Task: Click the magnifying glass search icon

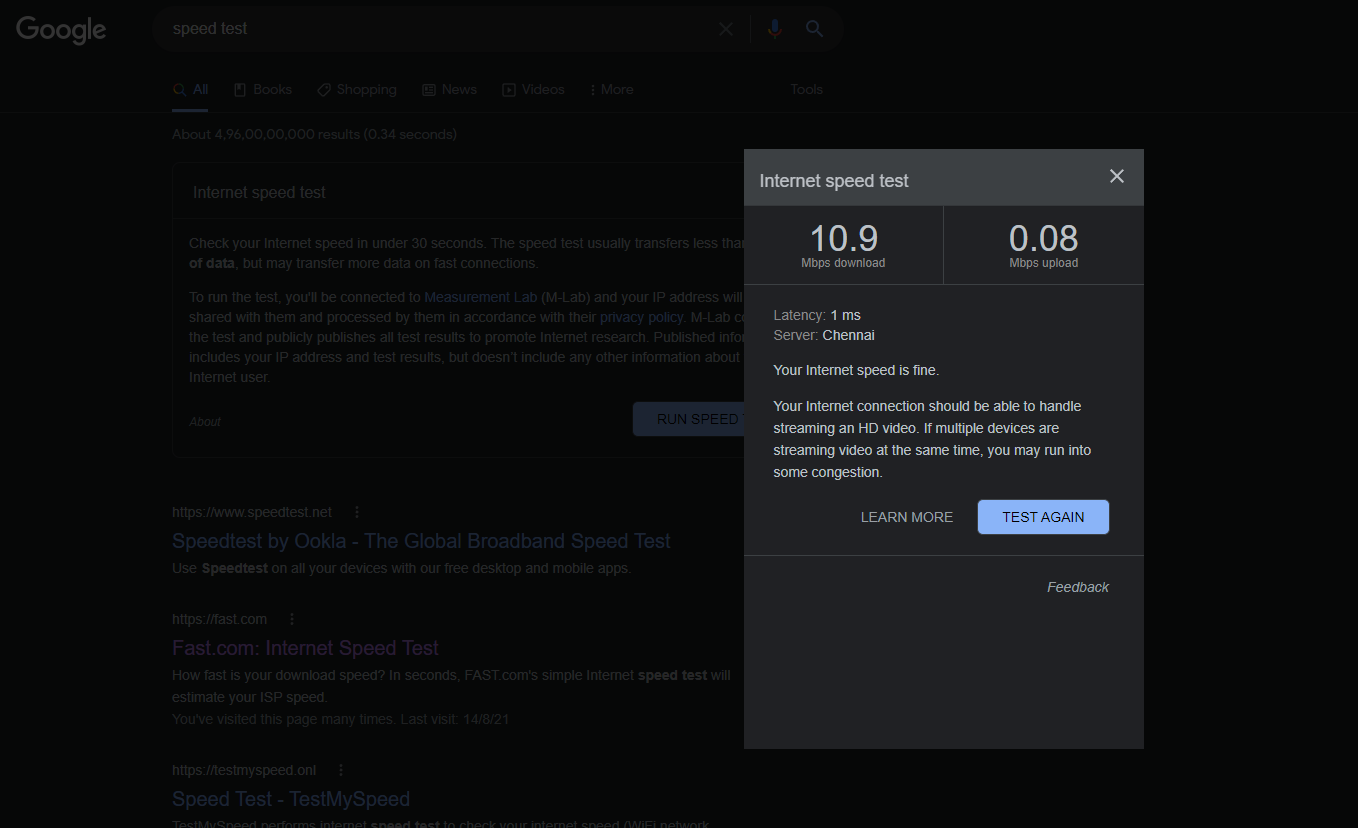Action: pyautogui.click(x=815, y=29)
